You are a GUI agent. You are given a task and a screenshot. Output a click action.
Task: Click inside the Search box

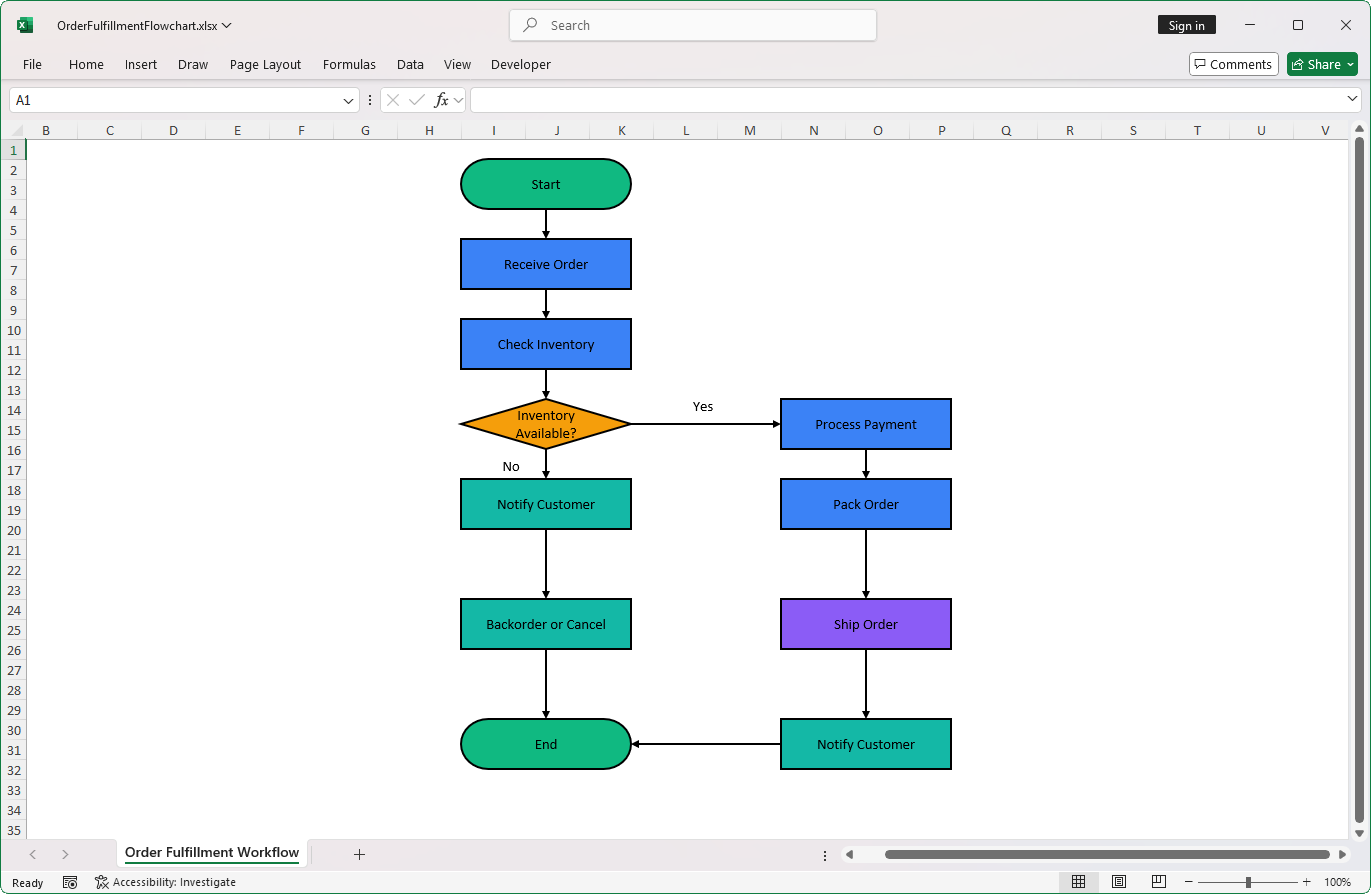click(692, 25)
